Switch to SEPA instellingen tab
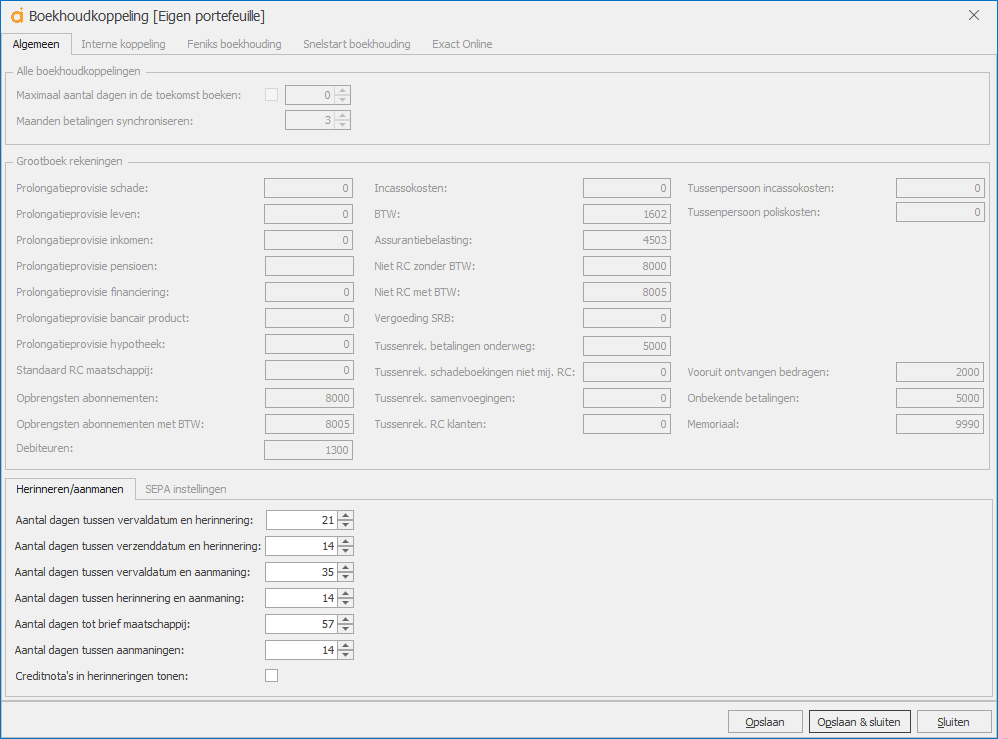The width and height of the screenshot is (998, 739). pyautogui.click(x=186, y=489)
